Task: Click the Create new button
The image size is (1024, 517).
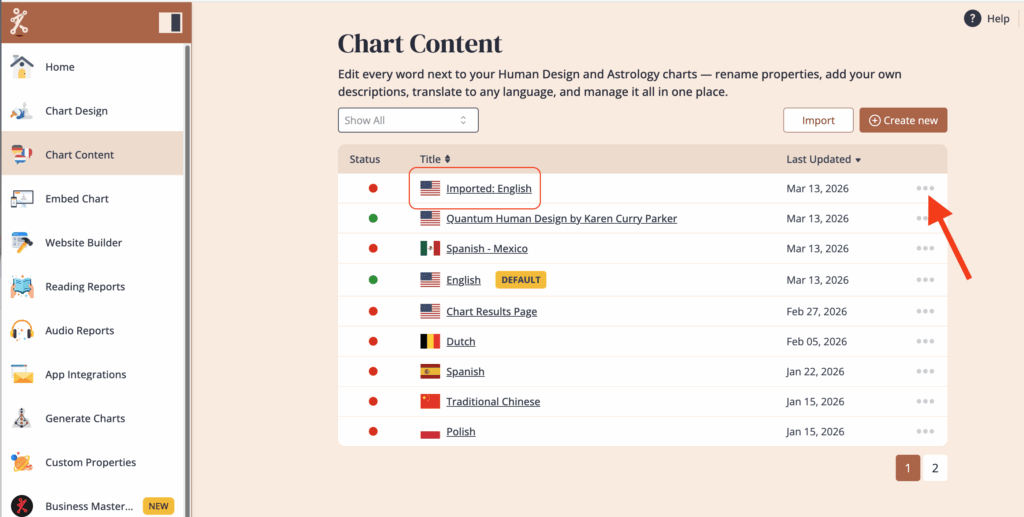Action: pyautogui.click(x=903, y=120)
